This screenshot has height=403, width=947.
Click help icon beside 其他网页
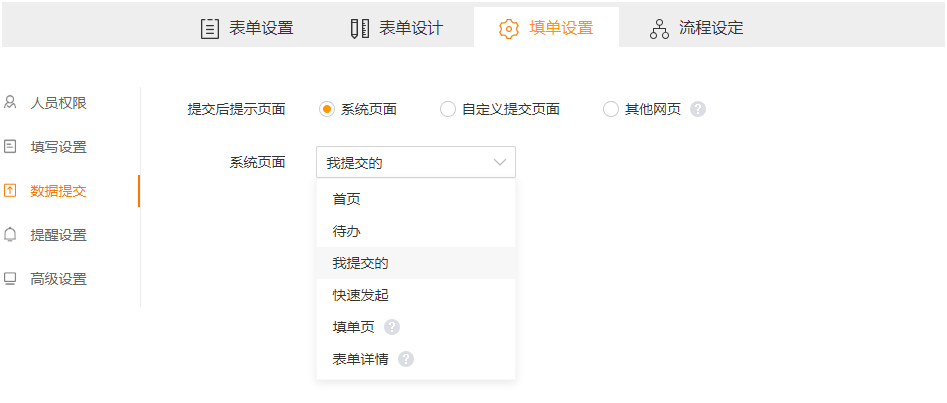tap(698, 109)
